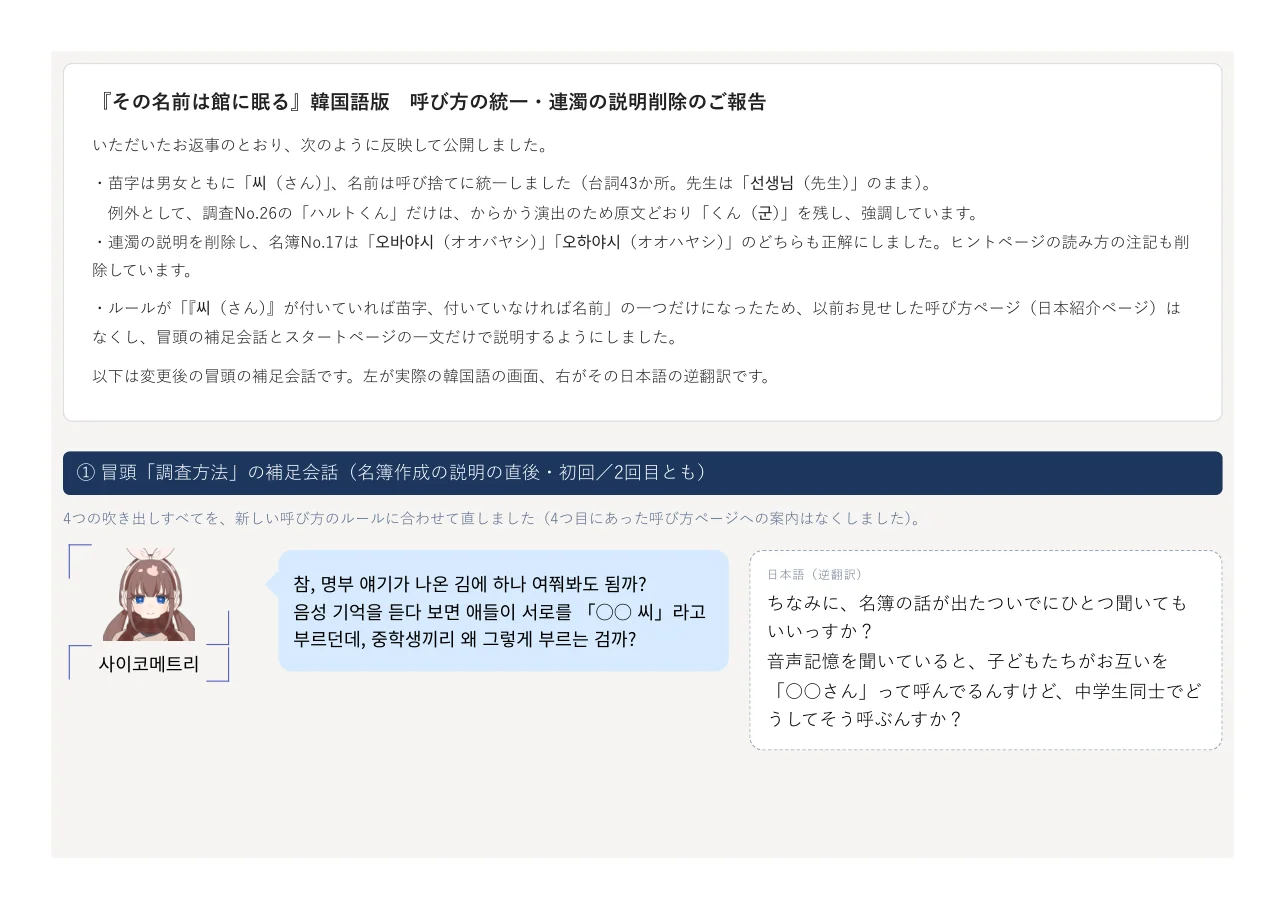1287x909 pixels.
Task: Click the line about 調査No.26 ハルトくん
Action: (x=543, y=213)
